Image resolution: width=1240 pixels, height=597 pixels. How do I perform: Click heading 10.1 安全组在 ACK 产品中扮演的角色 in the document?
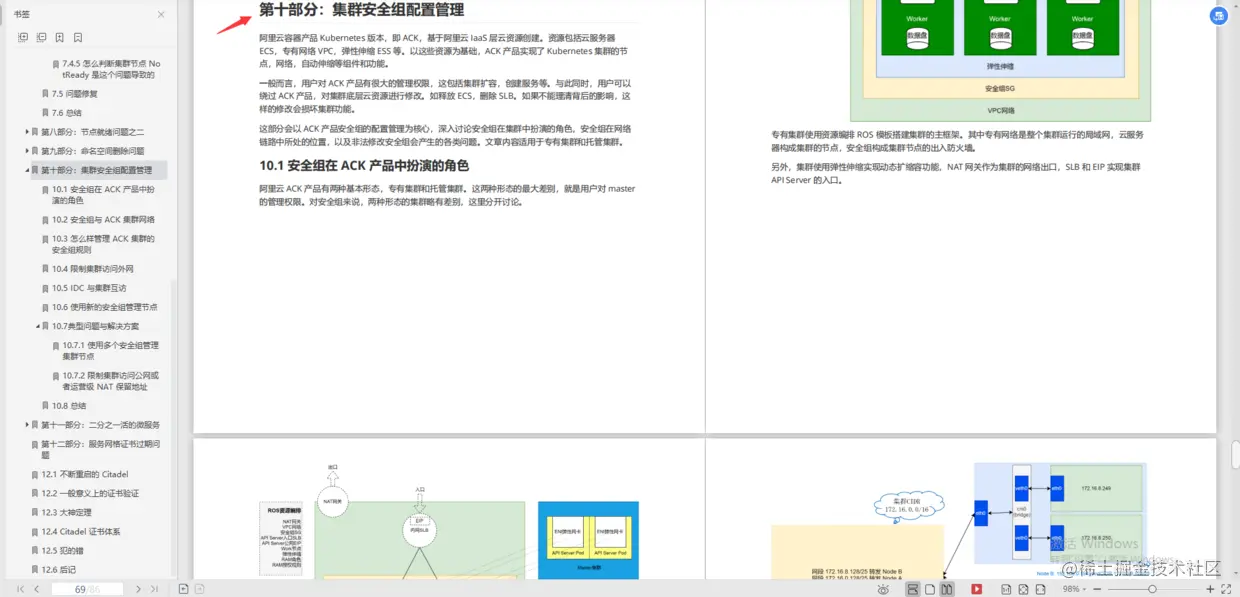point(364,166)
